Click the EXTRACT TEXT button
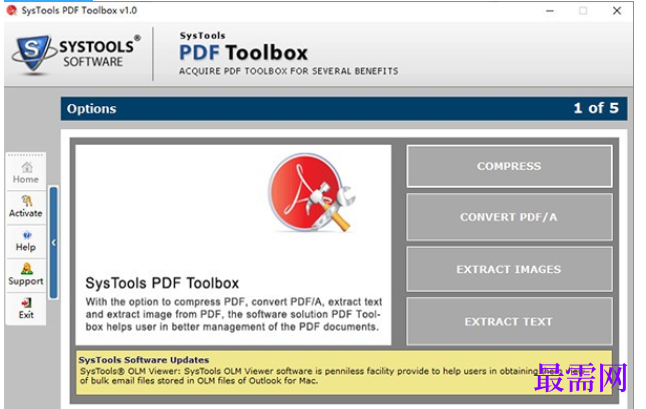This screenshot has height=409, width=646. coord(509,322)
